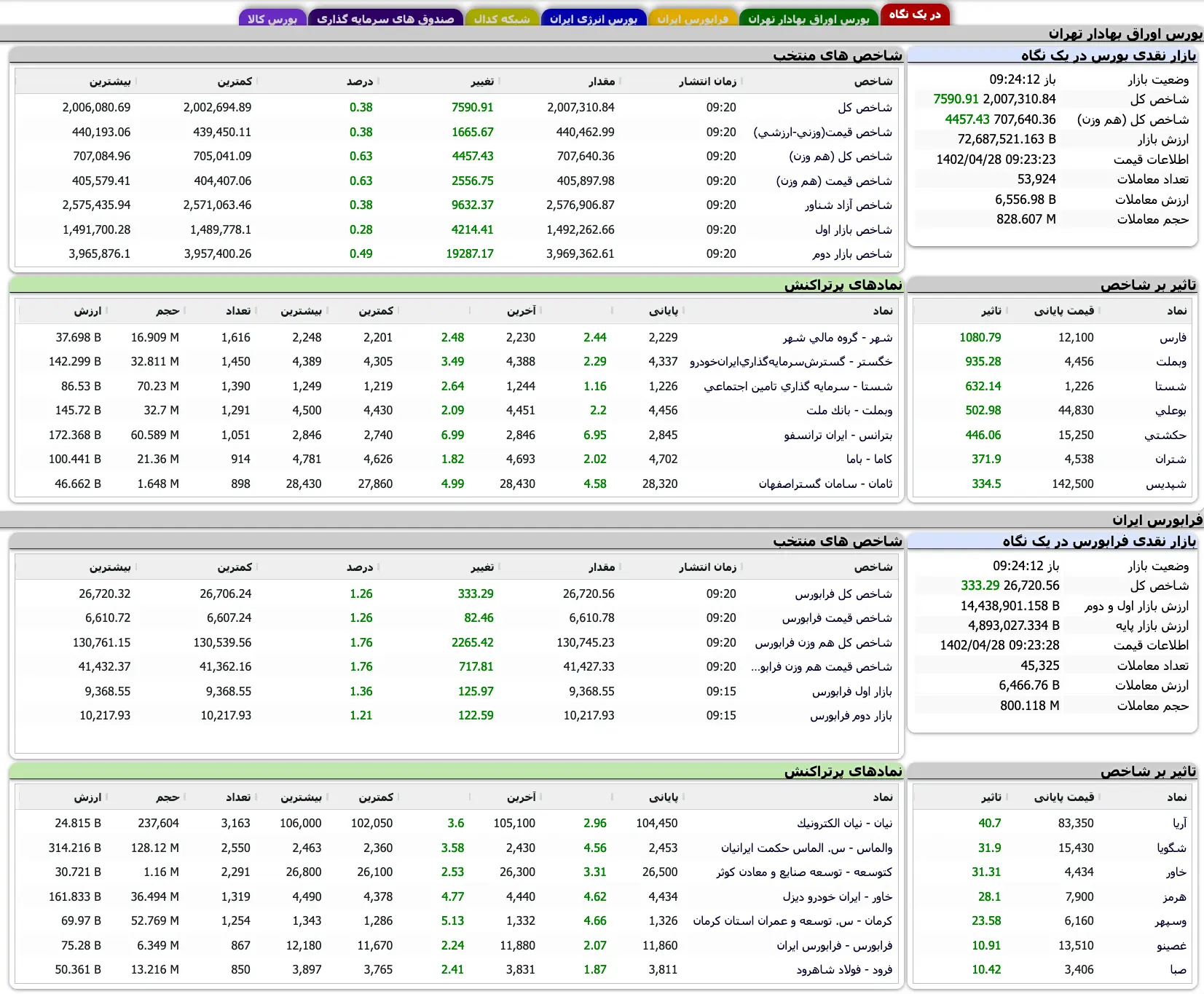Screen dimensions: 1204x994
Task: Open شتران symbol in index effect table
Action: coord(1170,459)
